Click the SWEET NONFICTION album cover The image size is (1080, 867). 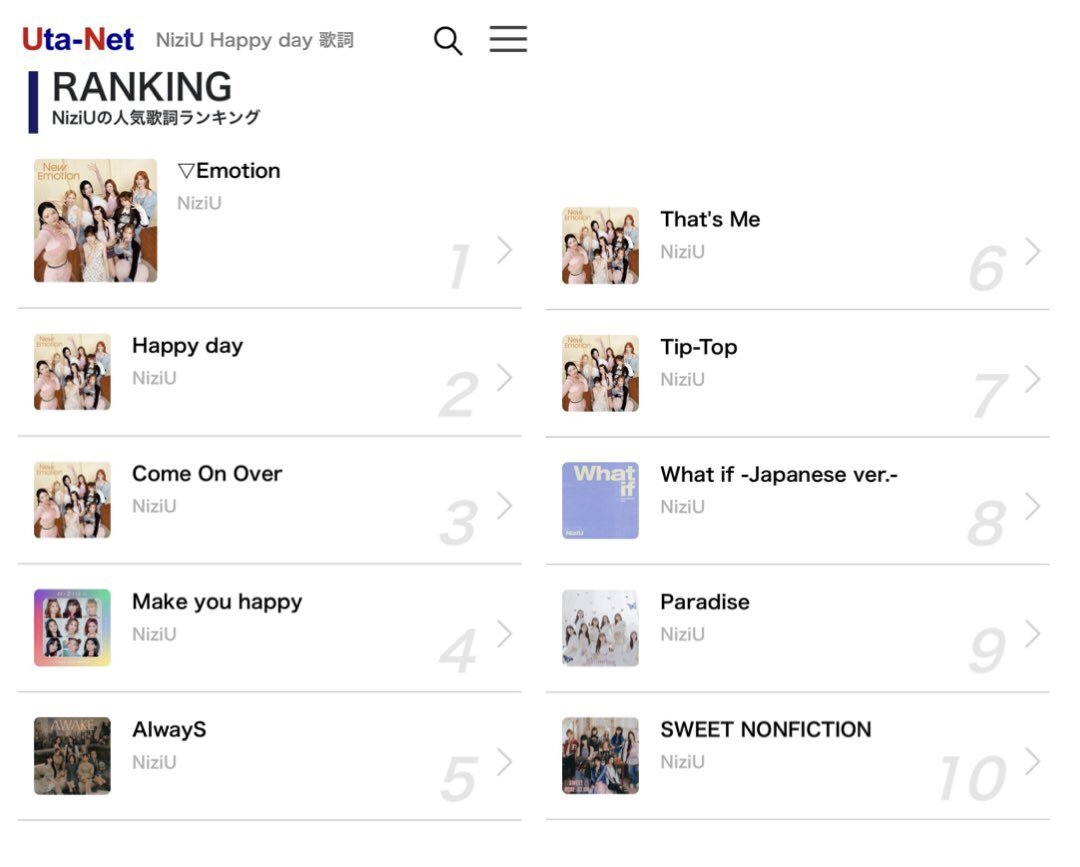[x=600, y=756]
